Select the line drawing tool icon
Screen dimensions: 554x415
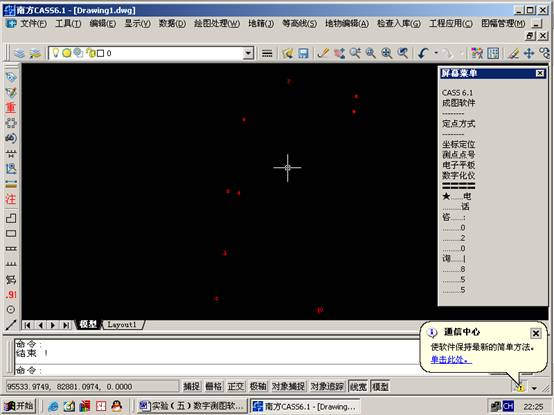pyautogui.click(x=11, y=325)
